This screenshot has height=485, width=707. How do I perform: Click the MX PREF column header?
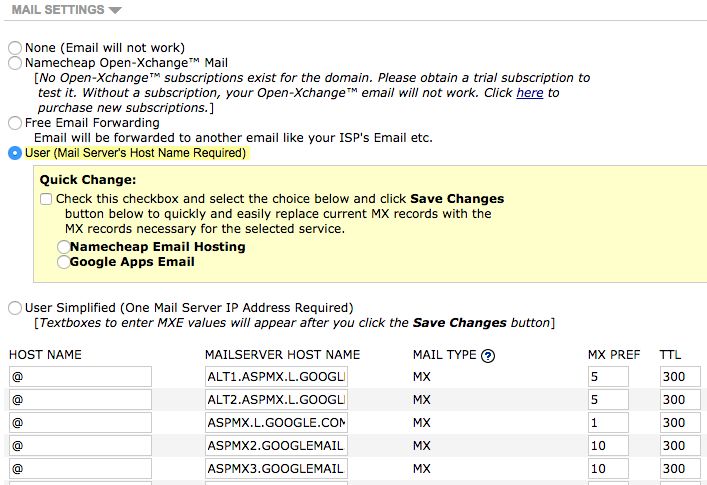click(x=614, y=355)
